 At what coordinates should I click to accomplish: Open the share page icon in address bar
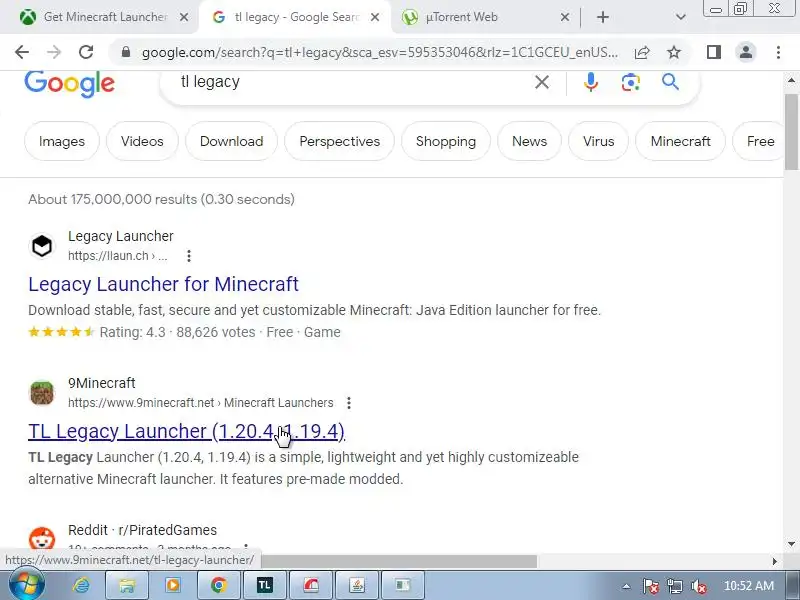coord(642,52)
